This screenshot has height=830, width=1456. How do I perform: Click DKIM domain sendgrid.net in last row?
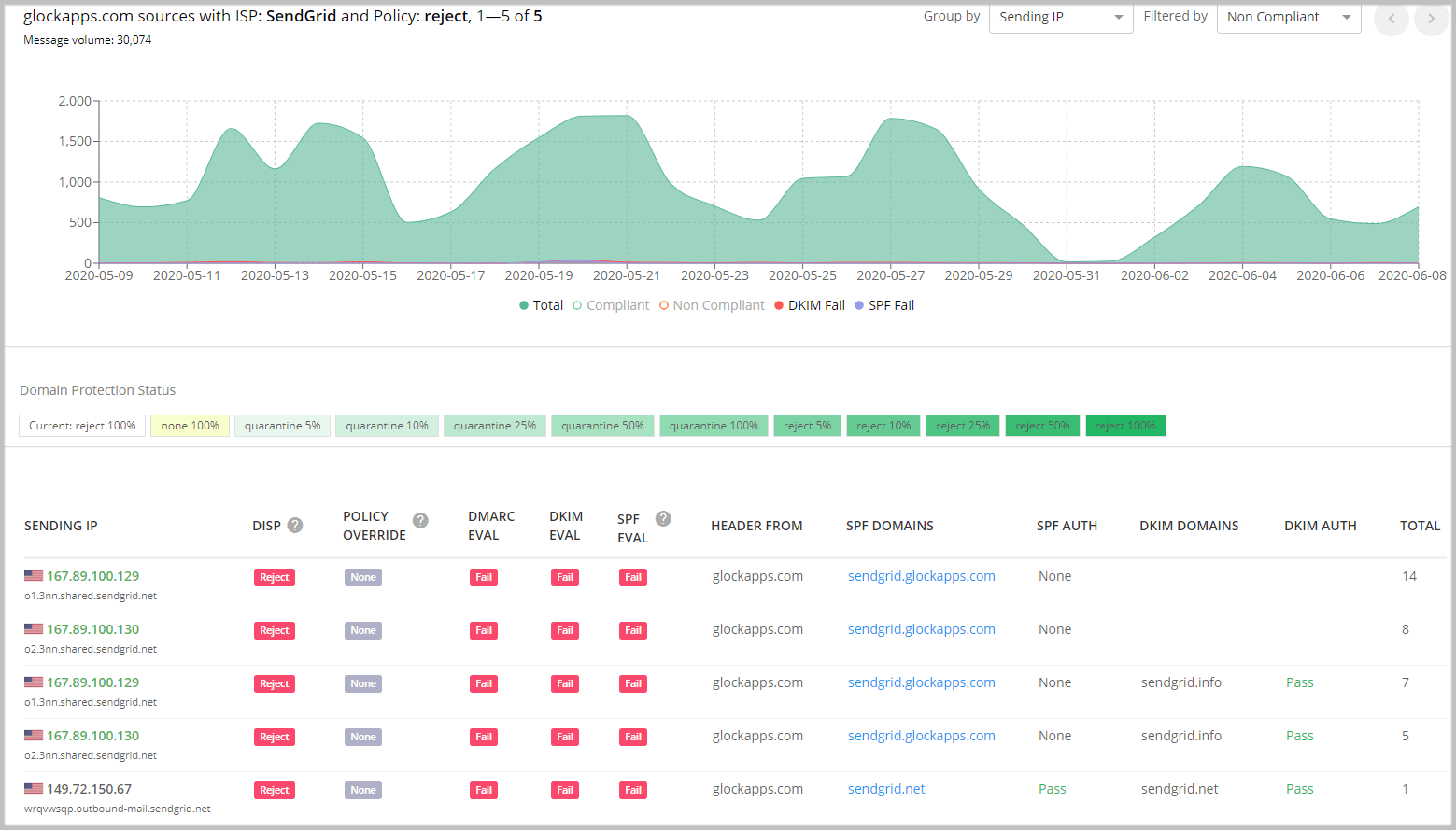(1180, 789)
